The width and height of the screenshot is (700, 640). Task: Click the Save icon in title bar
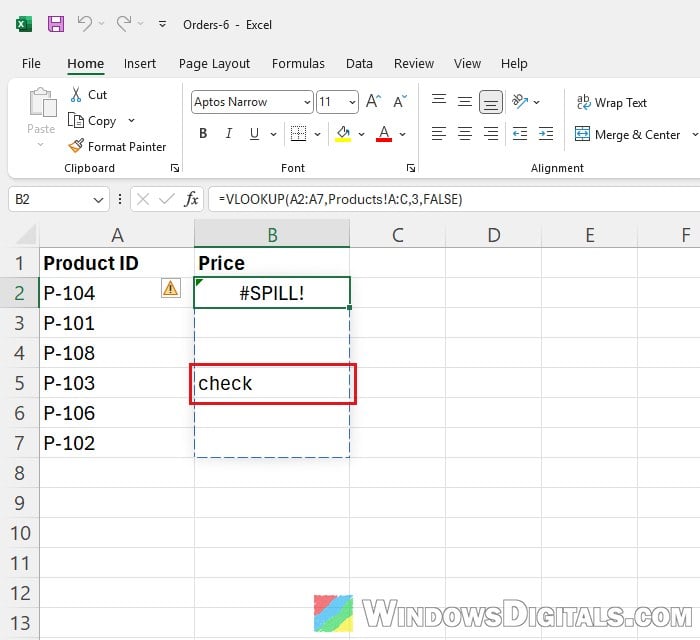[x=56, y=24]
